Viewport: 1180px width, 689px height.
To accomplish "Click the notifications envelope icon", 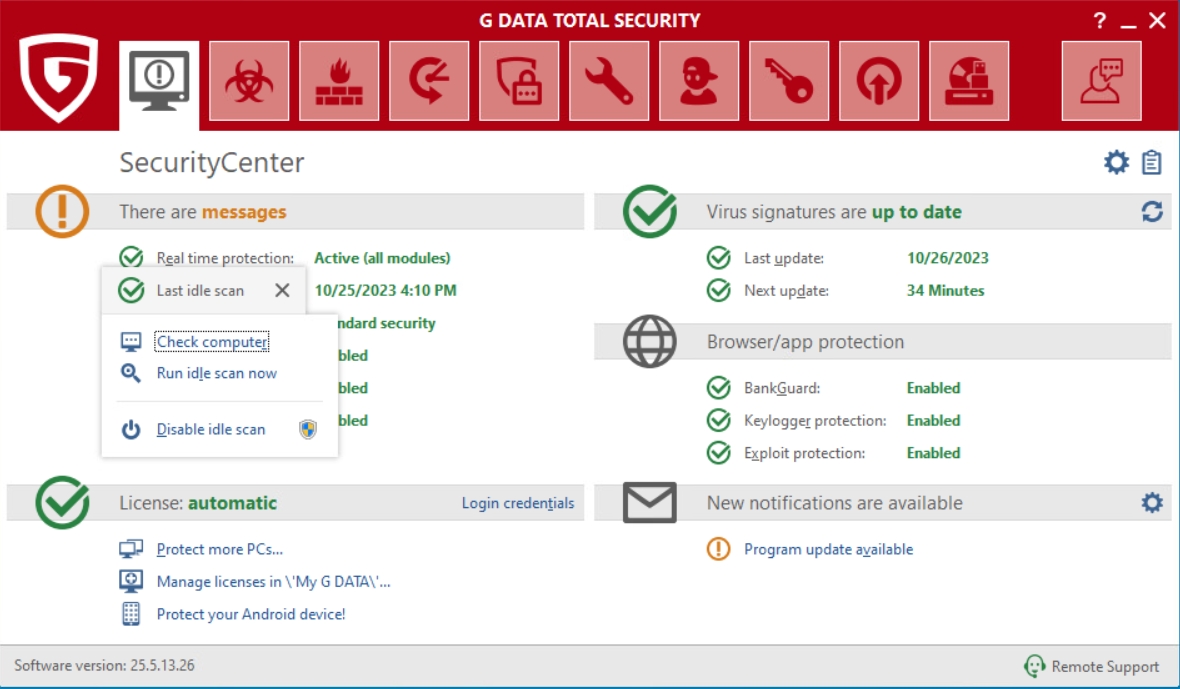I will 649,502.
